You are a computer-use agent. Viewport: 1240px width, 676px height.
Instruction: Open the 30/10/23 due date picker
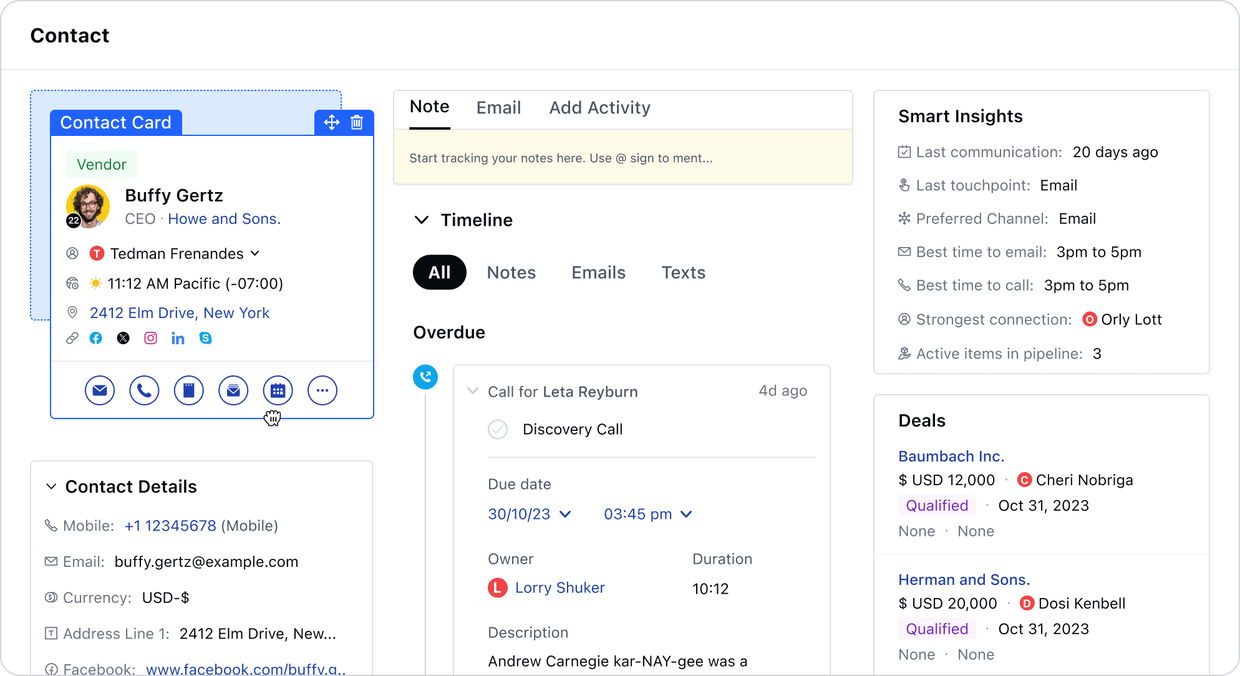(x=529, y=514)
